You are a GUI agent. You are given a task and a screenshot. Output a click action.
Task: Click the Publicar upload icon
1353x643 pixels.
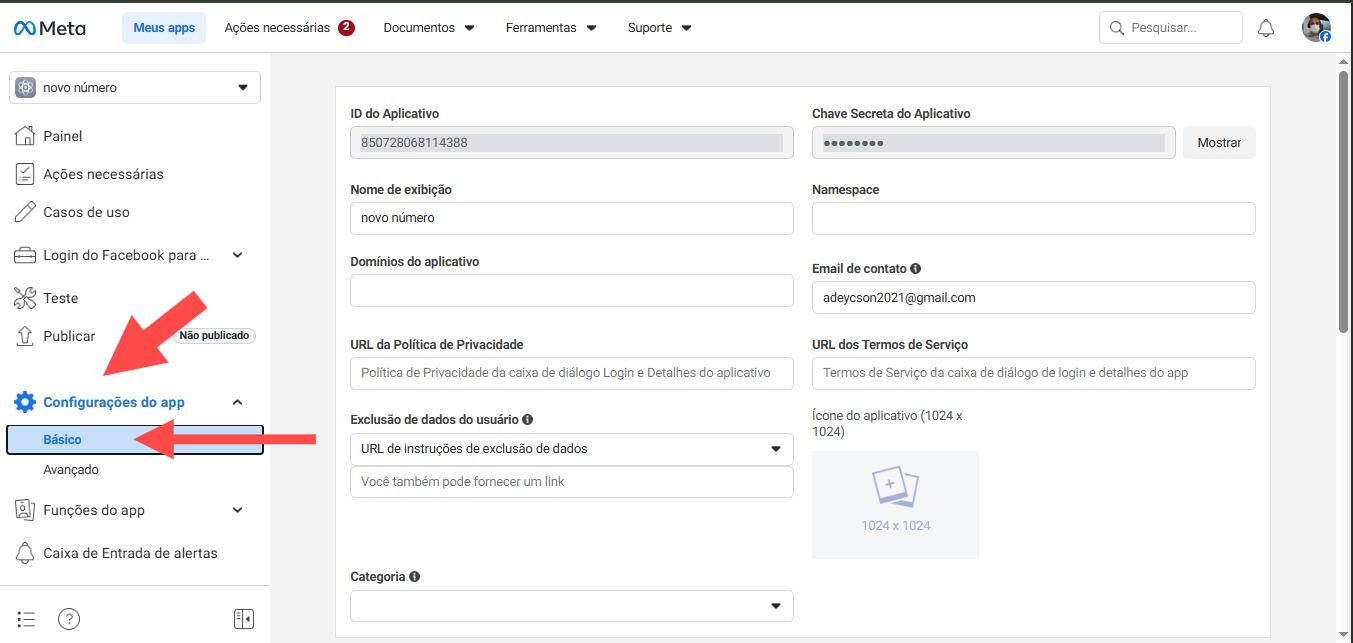tap(25, 336)
